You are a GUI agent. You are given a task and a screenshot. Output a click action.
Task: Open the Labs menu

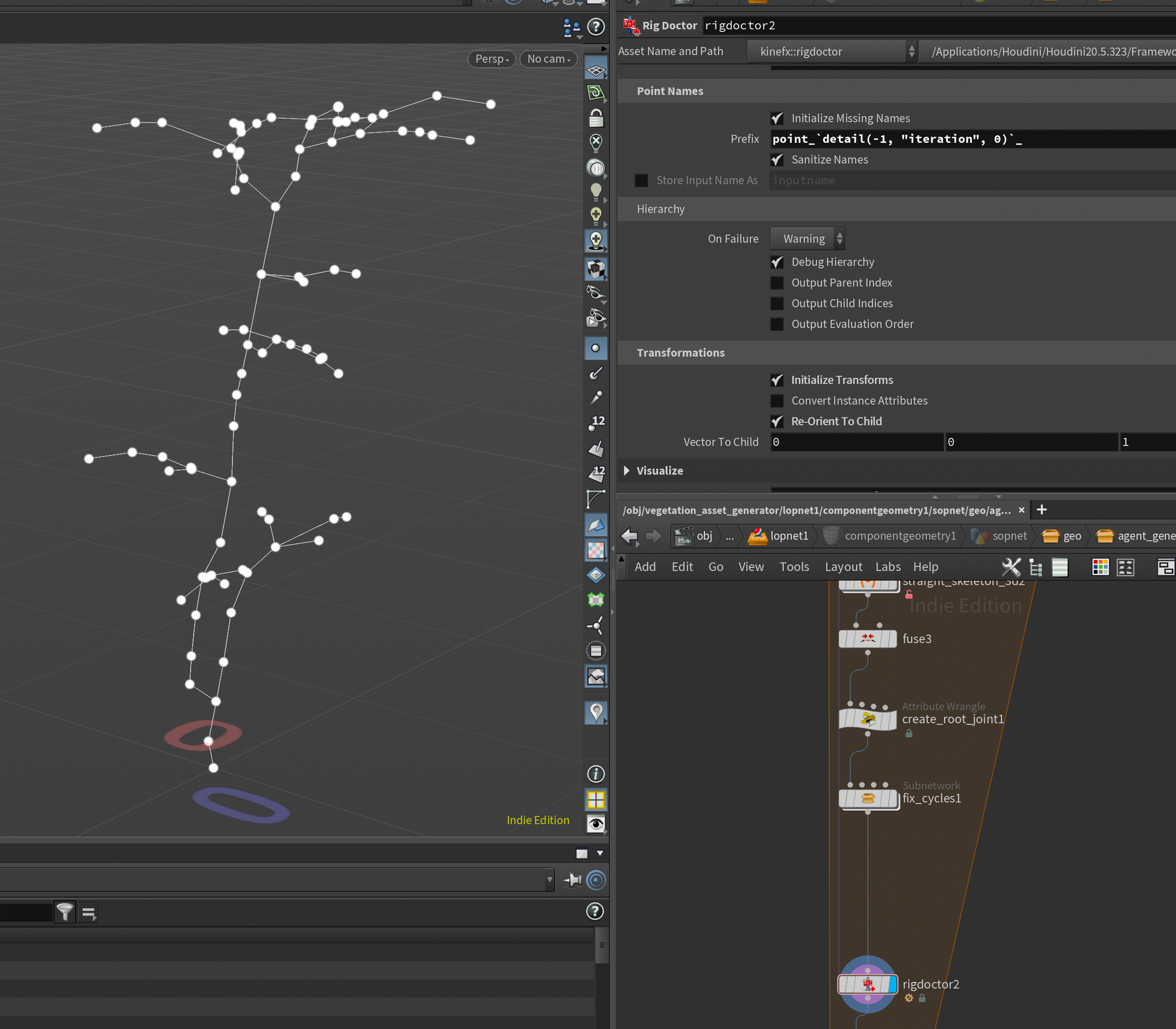click(x=887, y=567)
